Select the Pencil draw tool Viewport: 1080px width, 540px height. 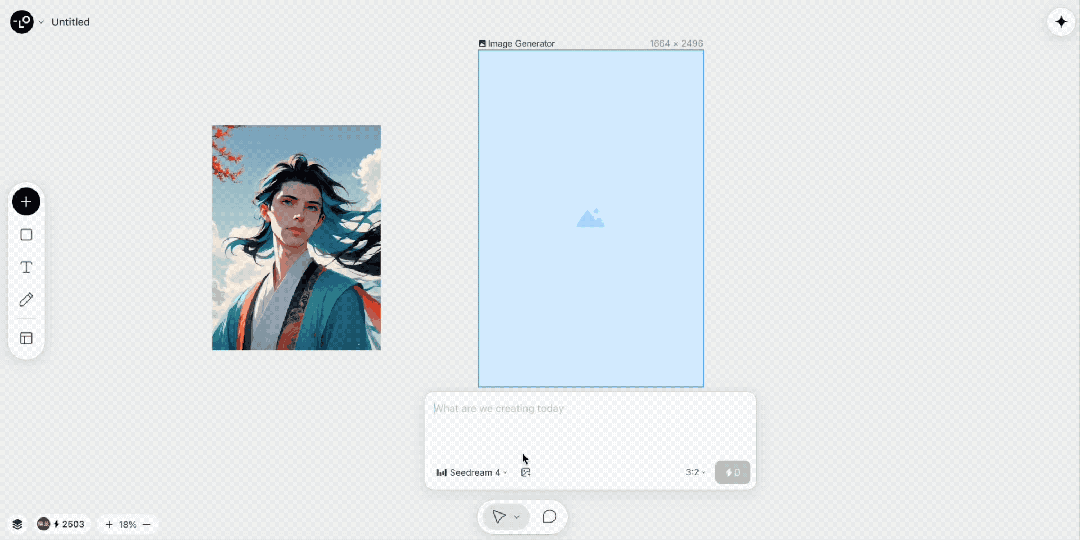pos(26,300)
